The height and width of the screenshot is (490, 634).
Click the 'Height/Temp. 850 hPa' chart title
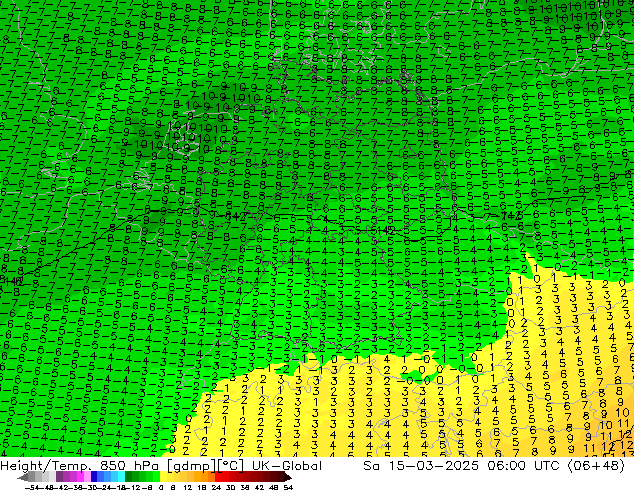(80, 466)
